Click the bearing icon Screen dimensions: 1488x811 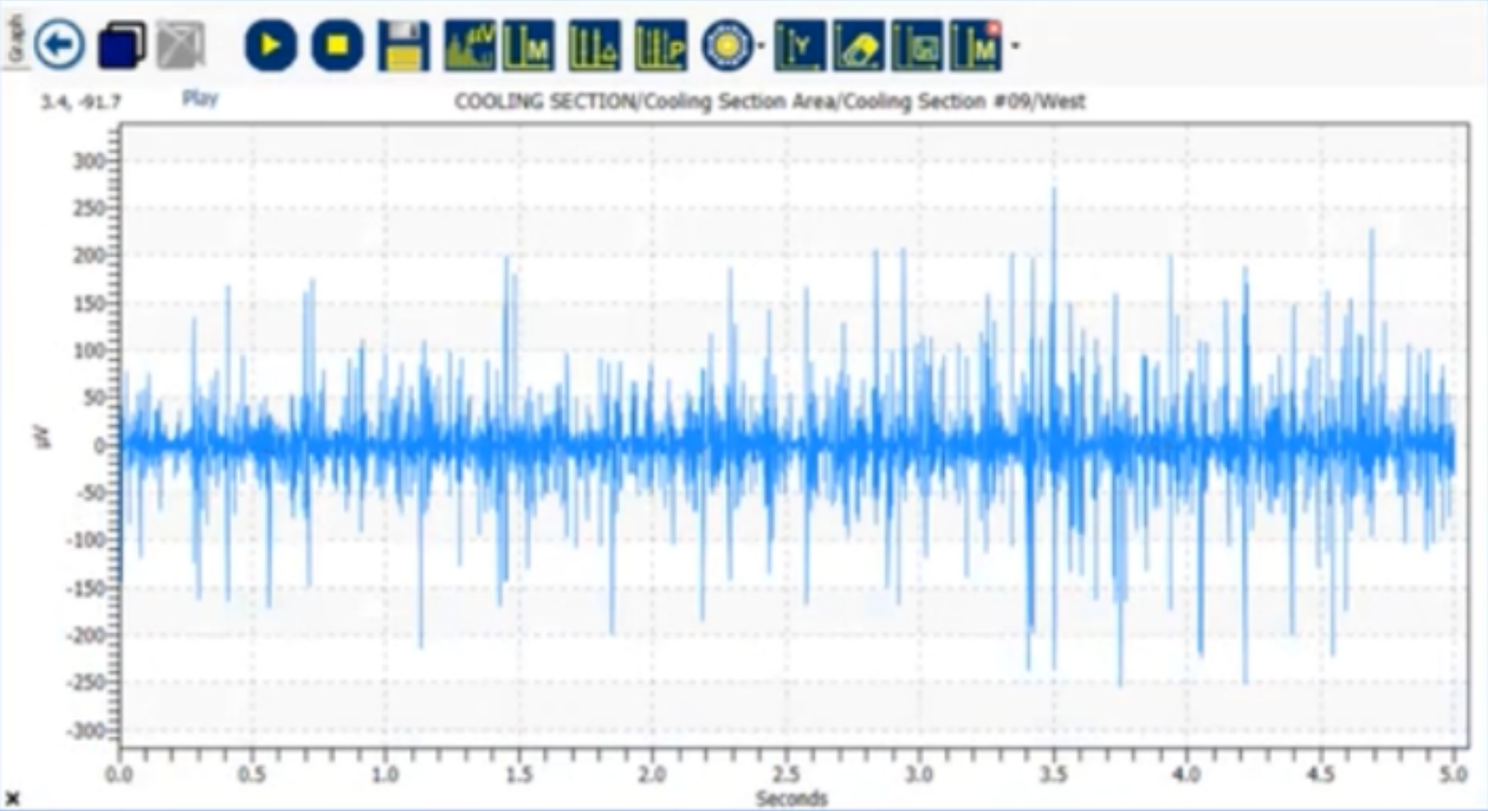click(x=726, y=46)
